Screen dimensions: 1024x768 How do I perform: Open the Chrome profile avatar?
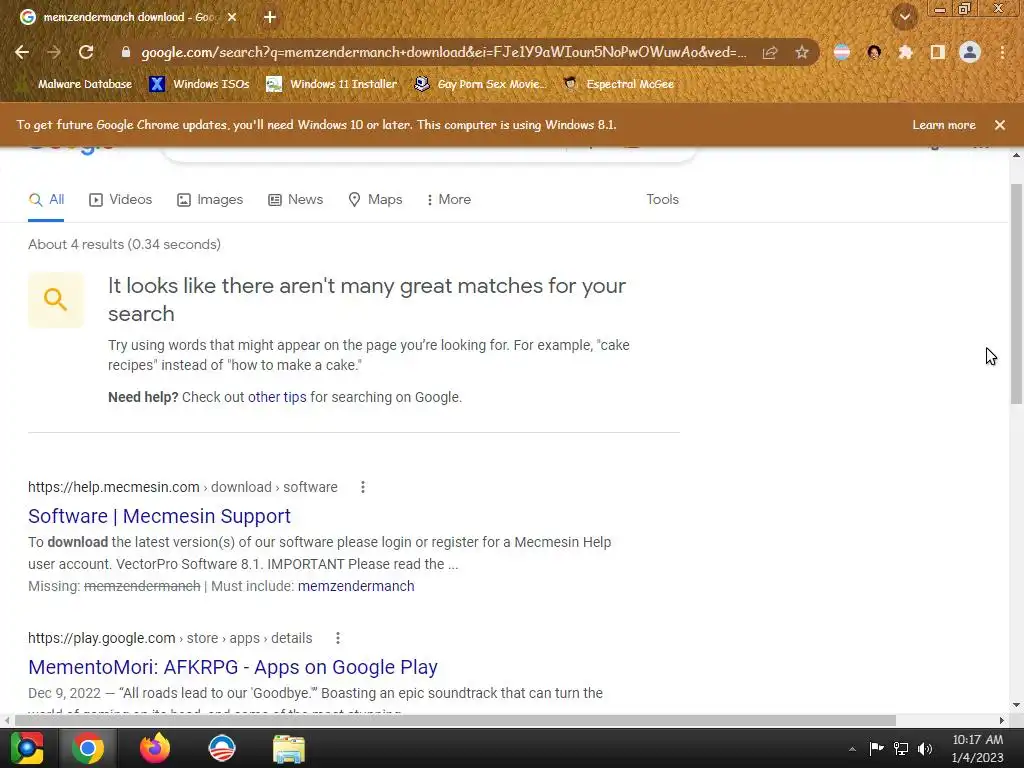[970, 52]
